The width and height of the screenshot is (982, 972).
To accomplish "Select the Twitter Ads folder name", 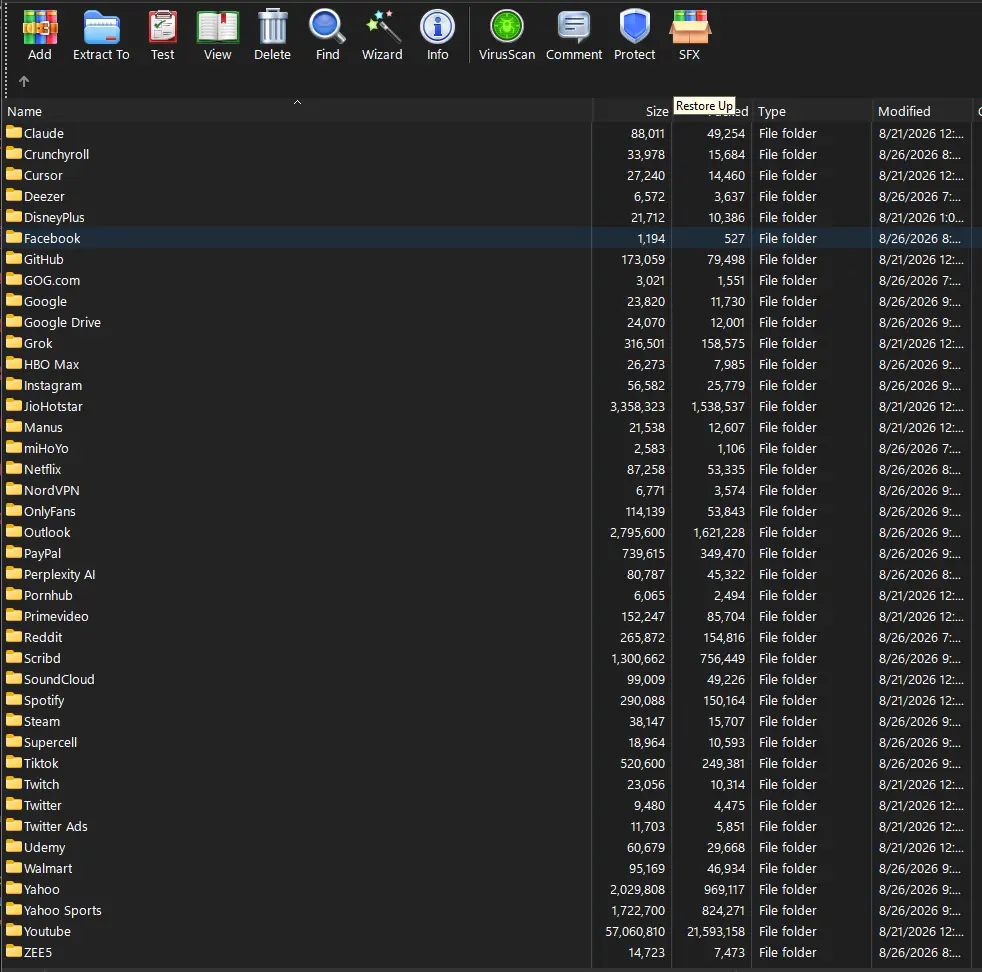I will [x=56, y=827].
